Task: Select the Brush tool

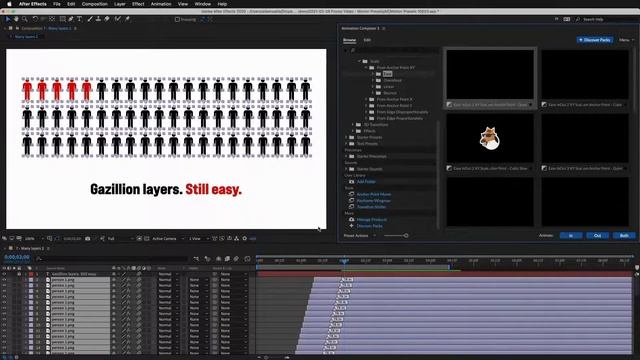Action: (x=90, y=19)
